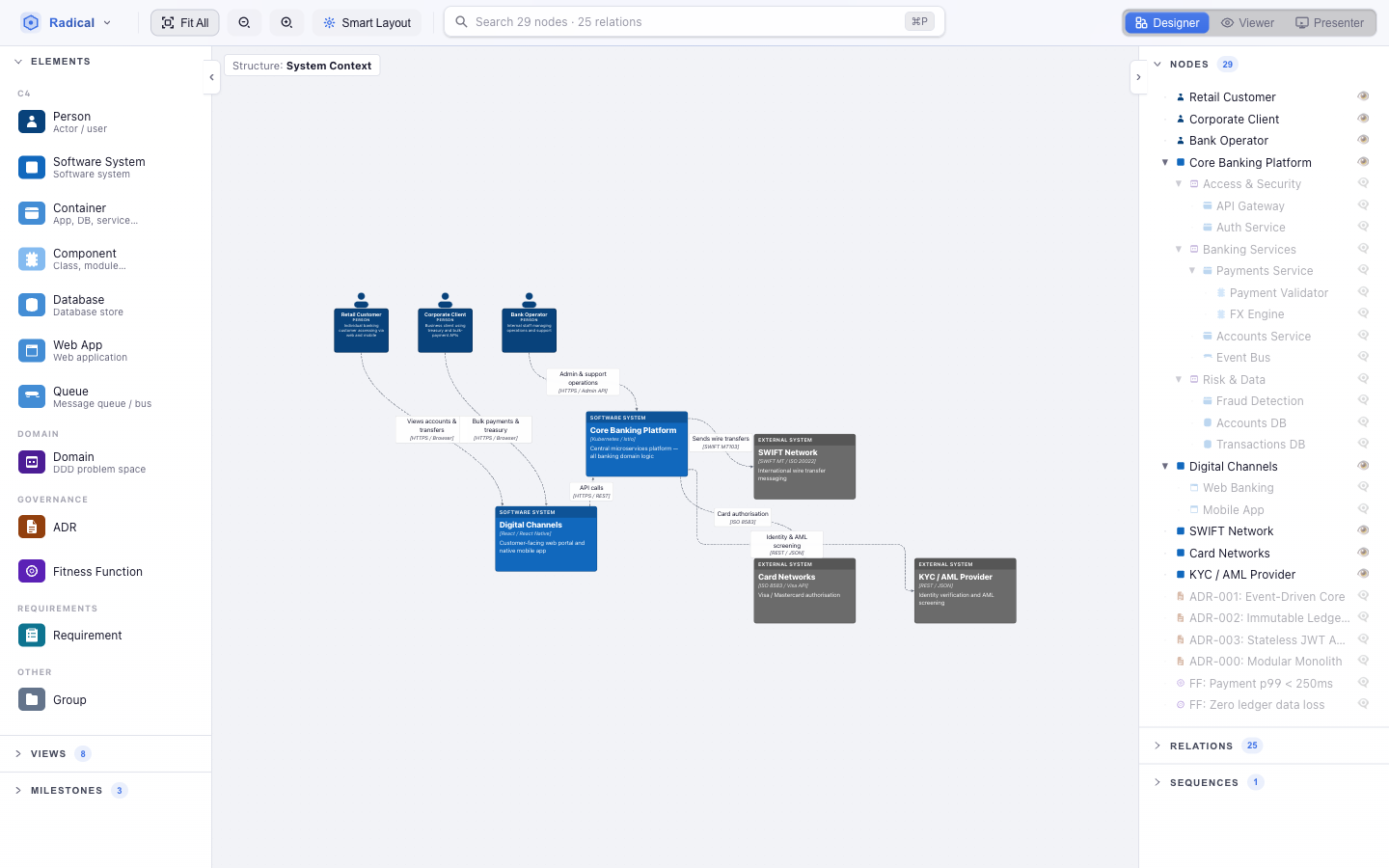The width and height of the screenshot is (1389, 868).
Task: Choose the Group element icon
Action: [x=32, y=700]
